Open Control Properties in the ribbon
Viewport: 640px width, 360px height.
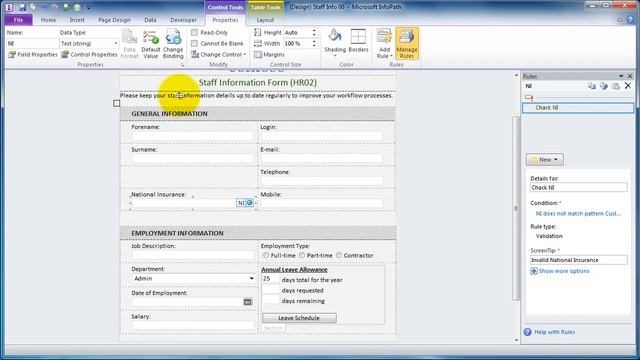tap(89, 54)
